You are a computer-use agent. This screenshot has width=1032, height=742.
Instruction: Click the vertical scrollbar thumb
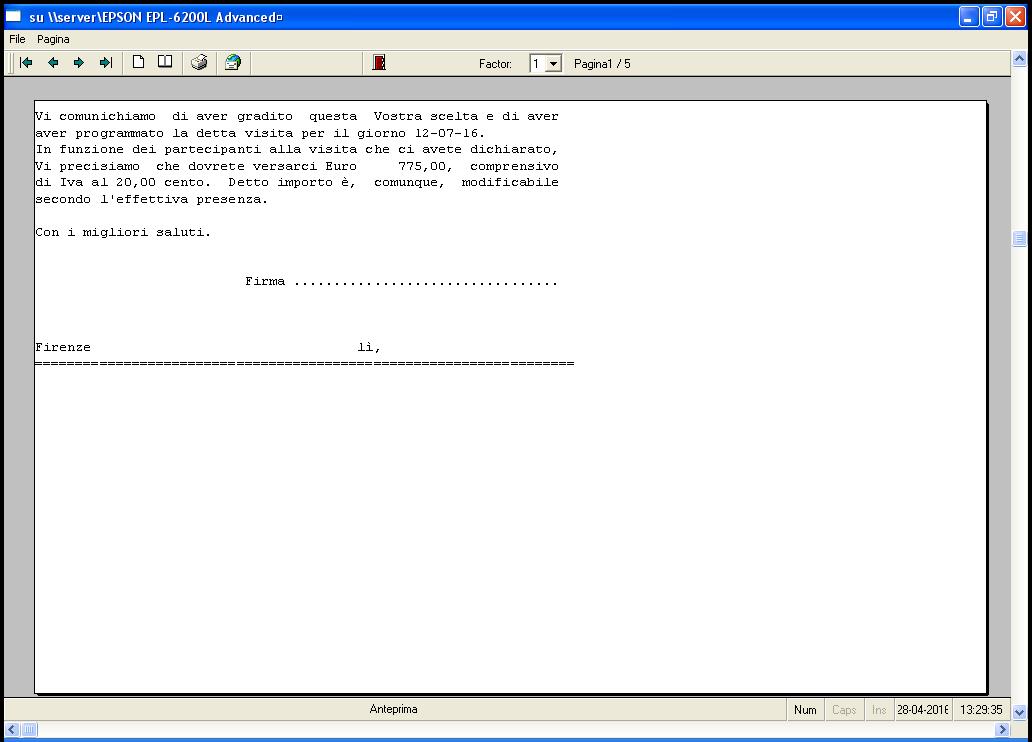[x=1019, y=238]
